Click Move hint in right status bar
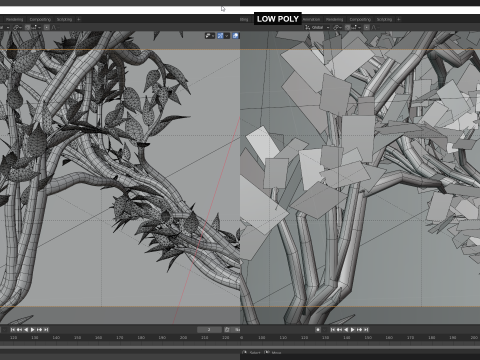This screenshot has width=480, height=360. point(276,353)
